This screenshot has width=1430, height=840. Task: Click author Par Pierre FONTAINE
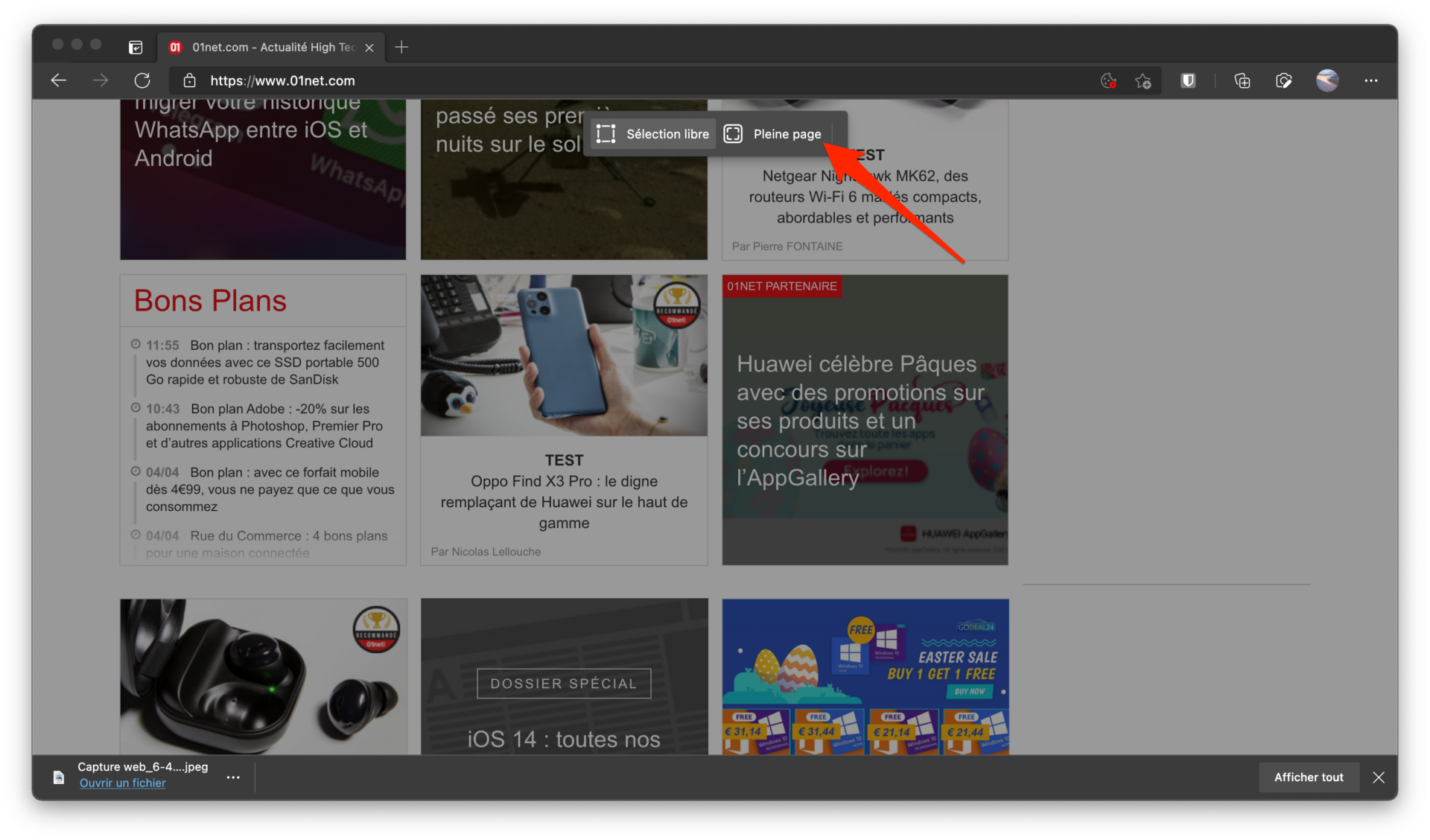pos(787,246)
